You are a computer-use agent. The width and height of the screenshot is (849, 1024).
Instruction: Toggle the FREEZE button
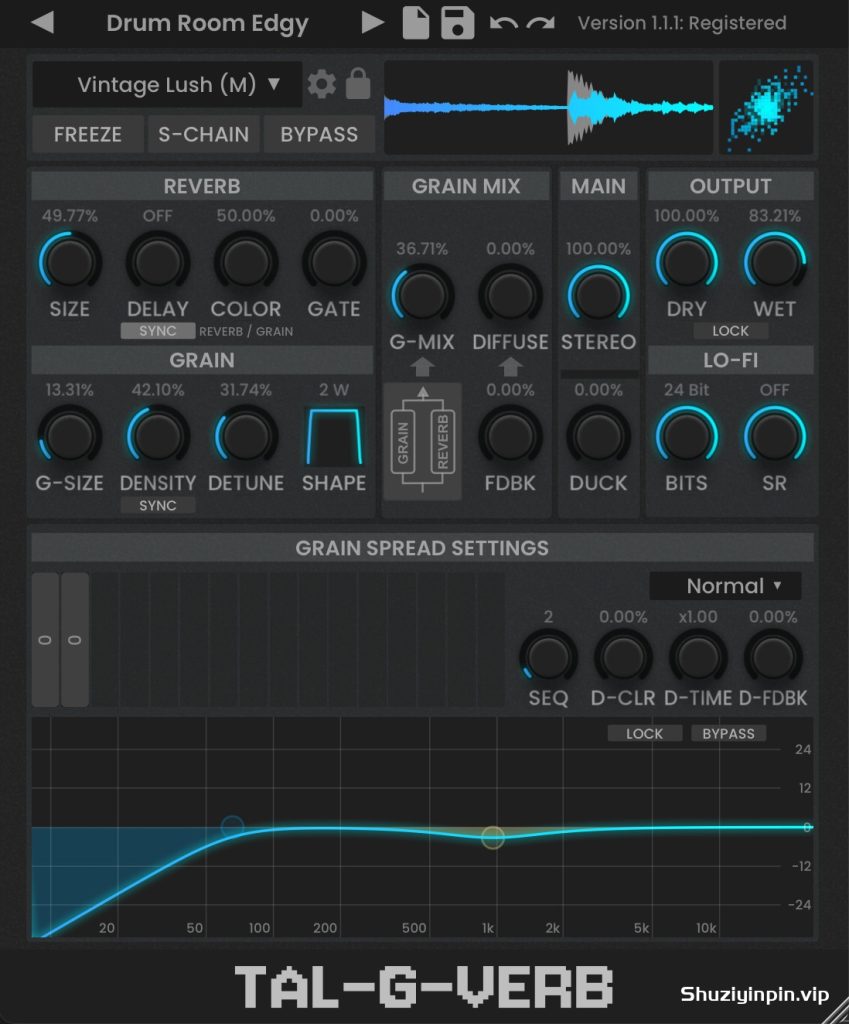88,135
